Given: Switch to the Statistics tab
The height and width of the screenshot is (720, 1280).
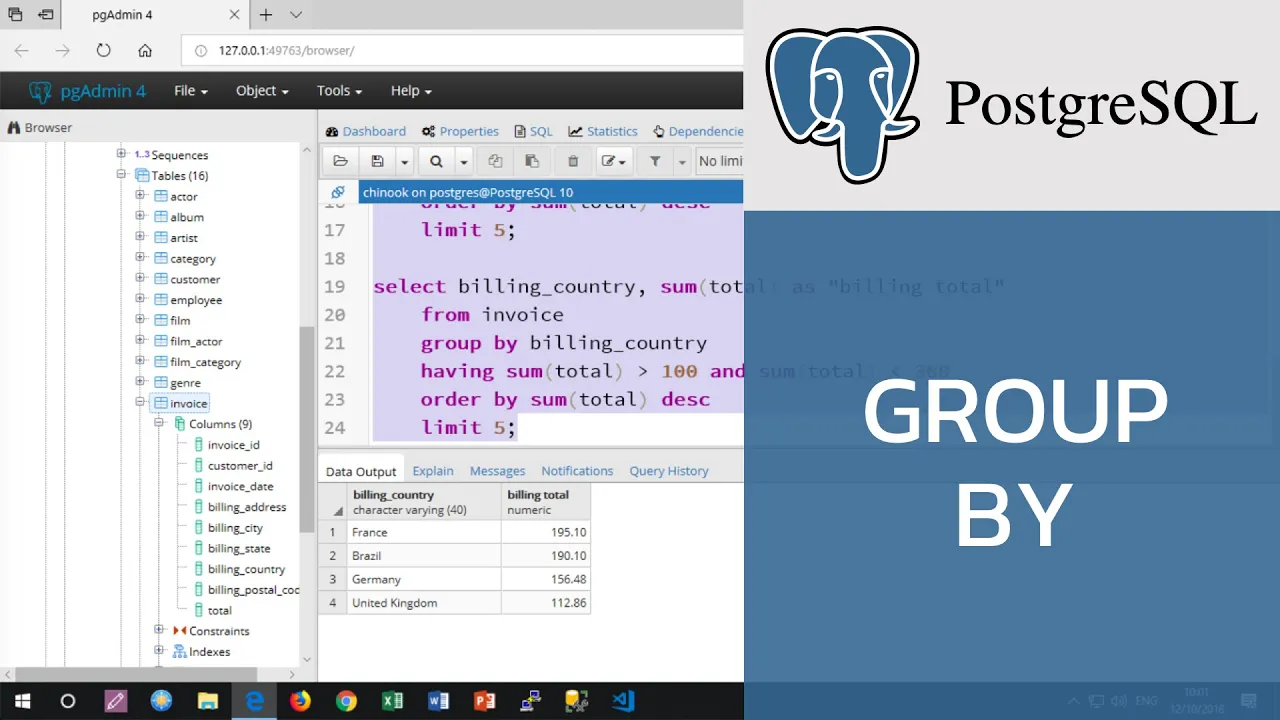Looking at the screenshot, I should point(603,131).
